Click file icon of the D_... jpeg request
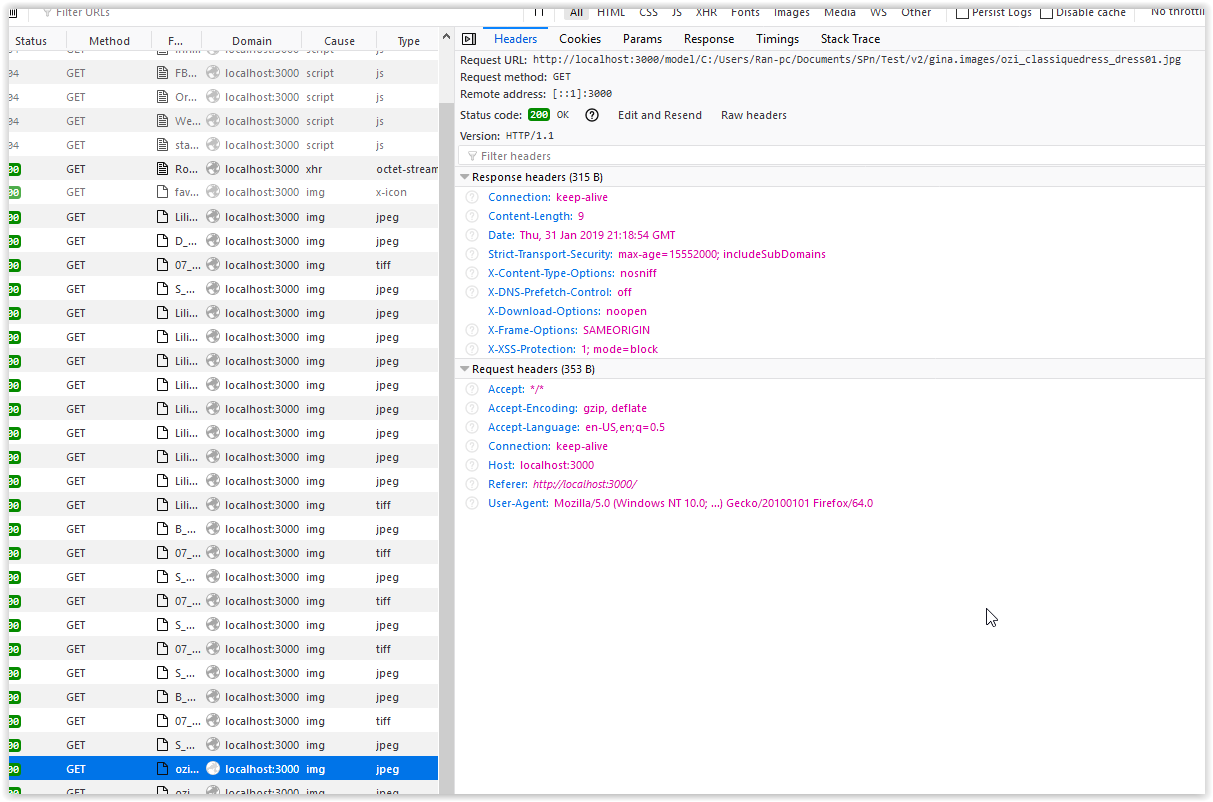This screenshot has height=802, width=1213. [x=163, y=241]
